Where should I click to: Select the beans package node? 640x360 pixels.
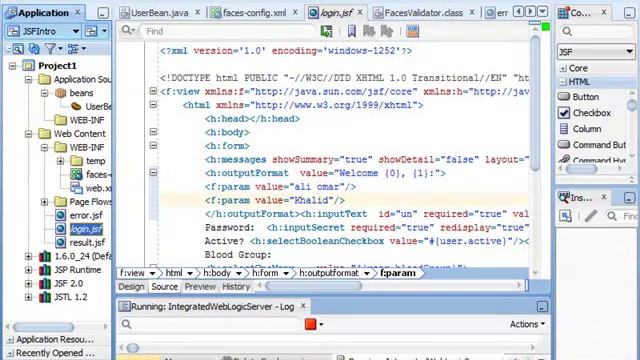81,93
